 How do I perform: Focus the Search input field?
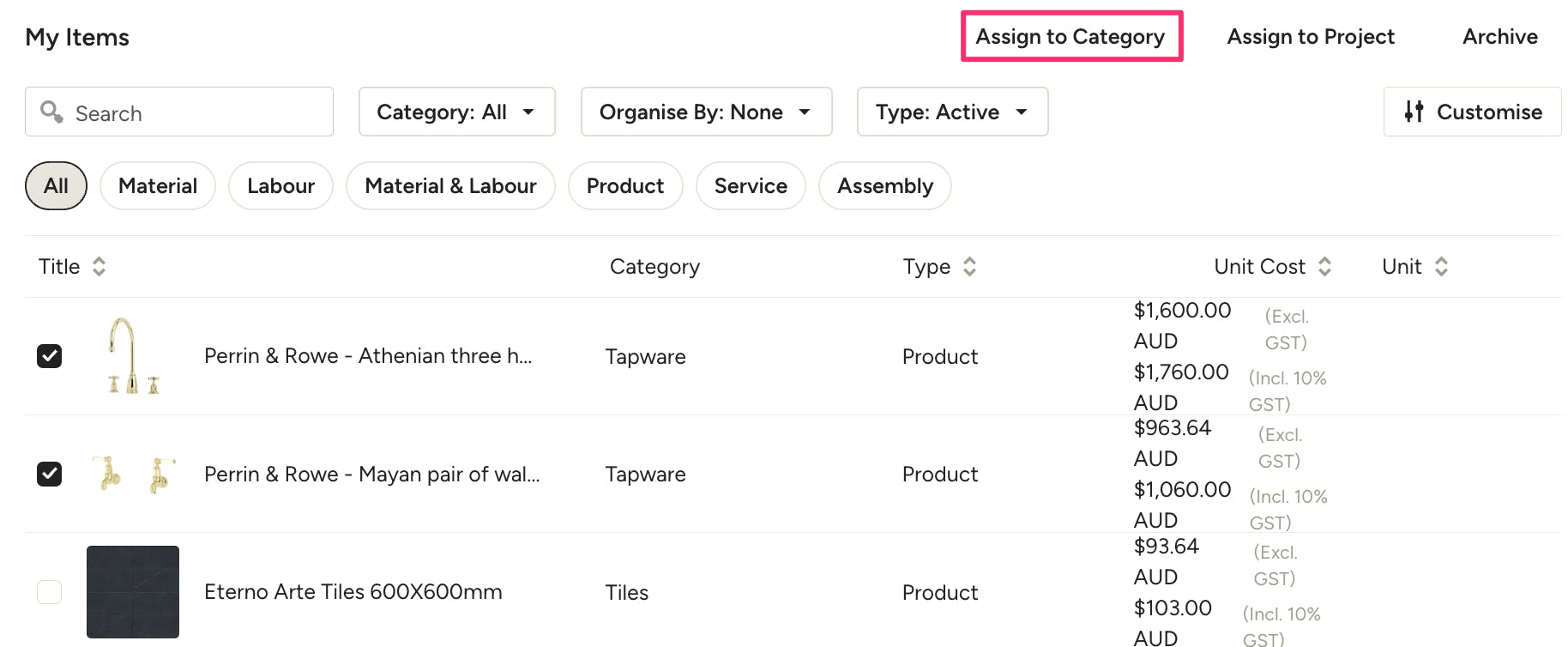(x=179, y=112)
